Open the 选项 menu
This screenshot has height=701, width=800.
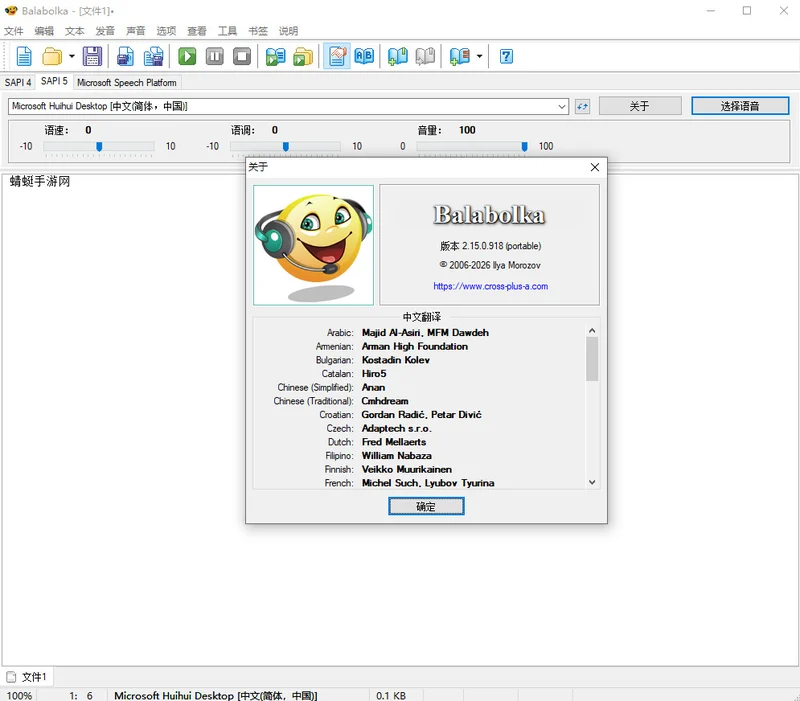166,31
